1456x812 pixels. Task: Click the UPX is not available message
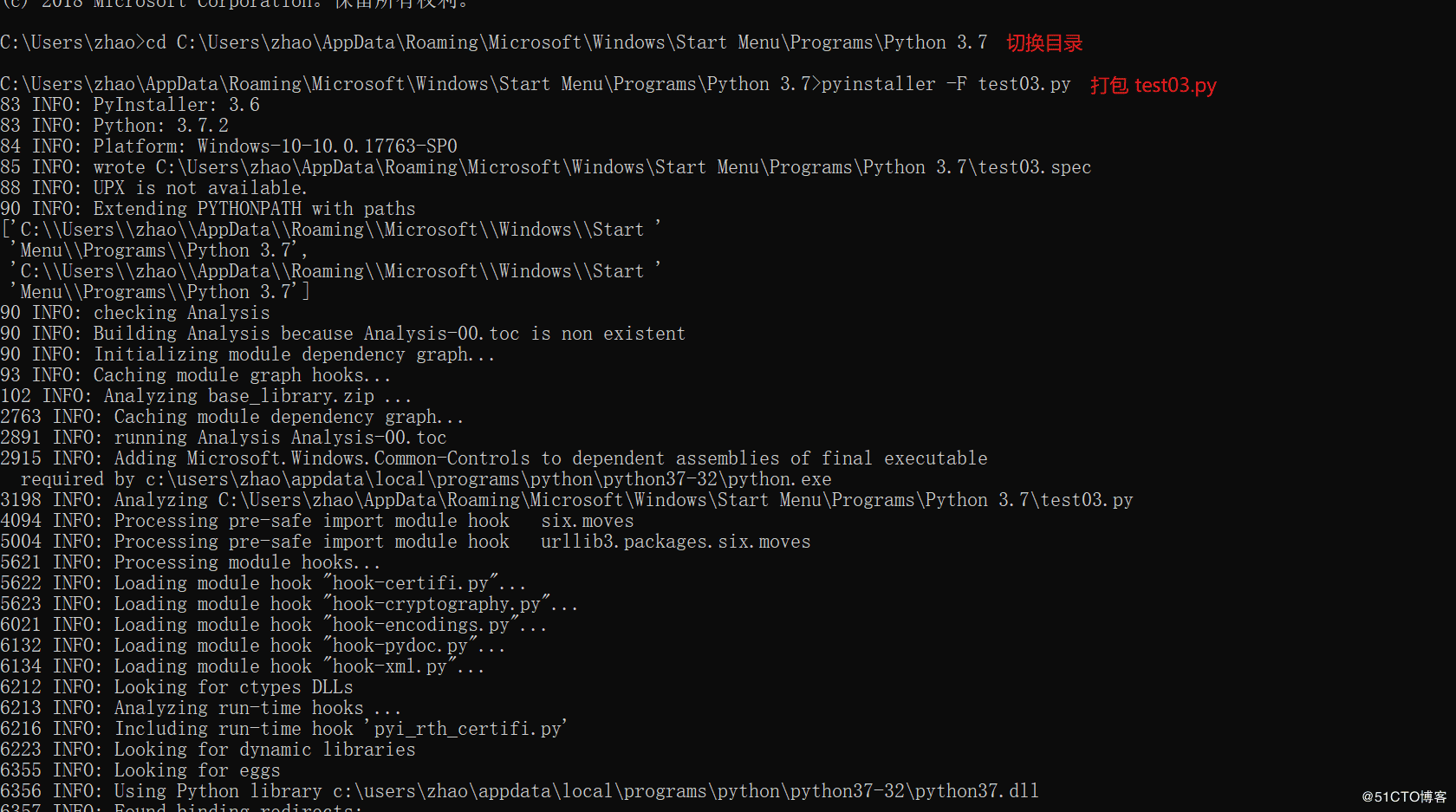(x=200, y=188)
